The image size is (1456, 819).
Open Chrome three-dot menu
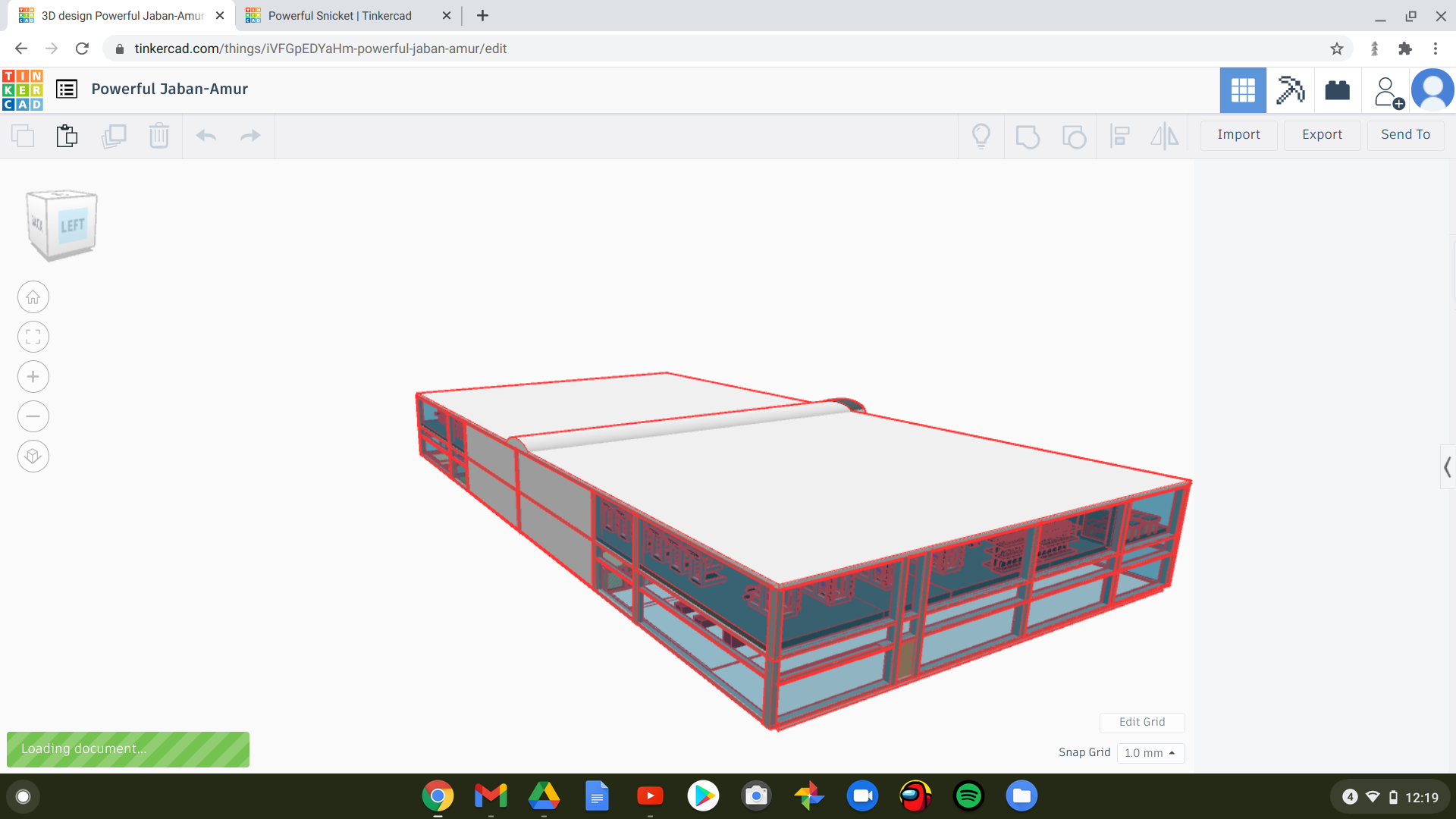coord(1436,49)
